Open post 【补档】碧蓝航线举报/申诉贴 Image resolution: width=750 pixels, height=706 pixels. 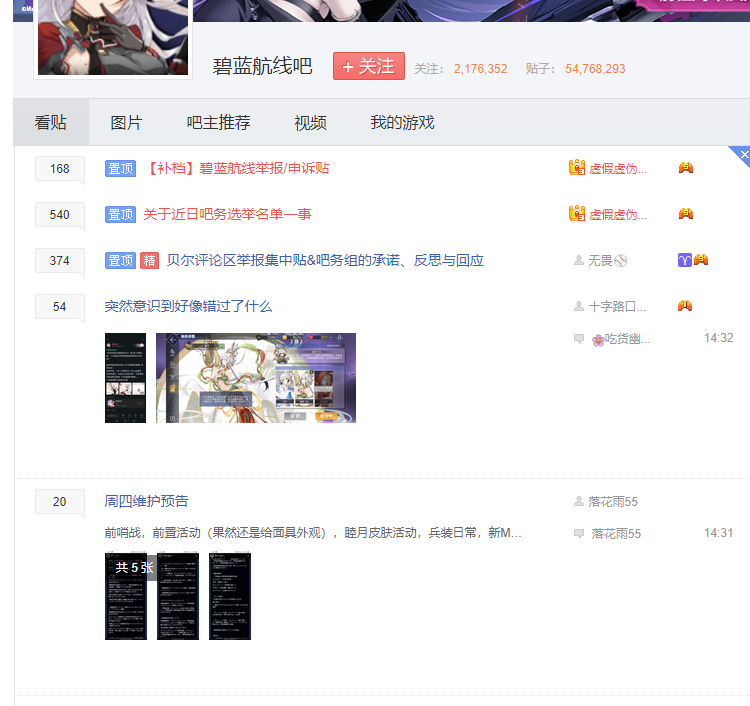click(237, 168)
